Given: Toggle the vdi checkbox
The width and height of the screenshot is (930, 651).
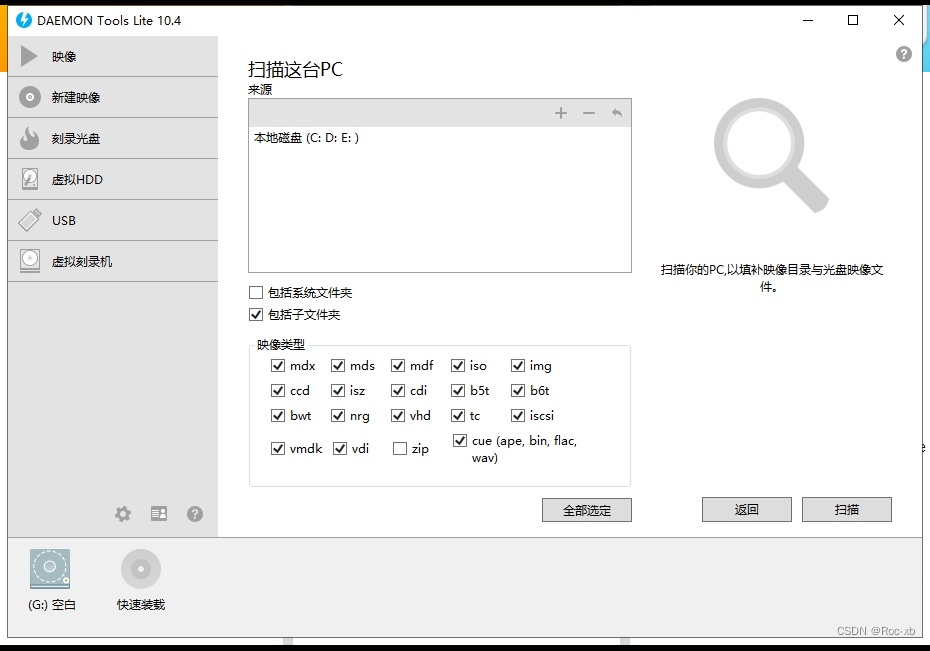Looking at the screenshot, I should click(339, 448).
